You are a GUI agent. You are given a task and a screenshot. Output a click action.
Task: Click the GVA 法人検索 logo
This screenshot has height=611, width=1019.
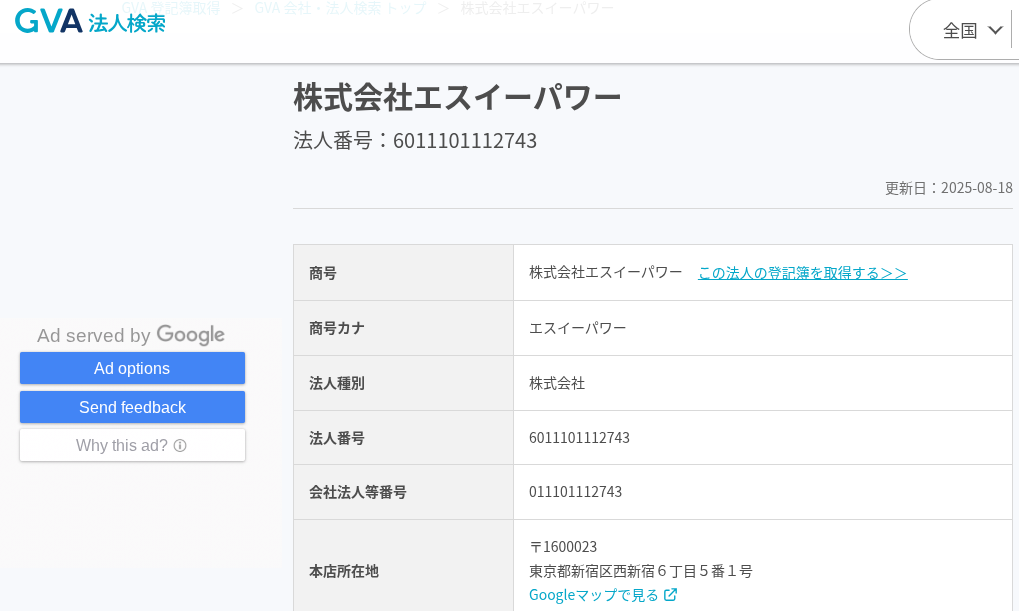point(90,21)
